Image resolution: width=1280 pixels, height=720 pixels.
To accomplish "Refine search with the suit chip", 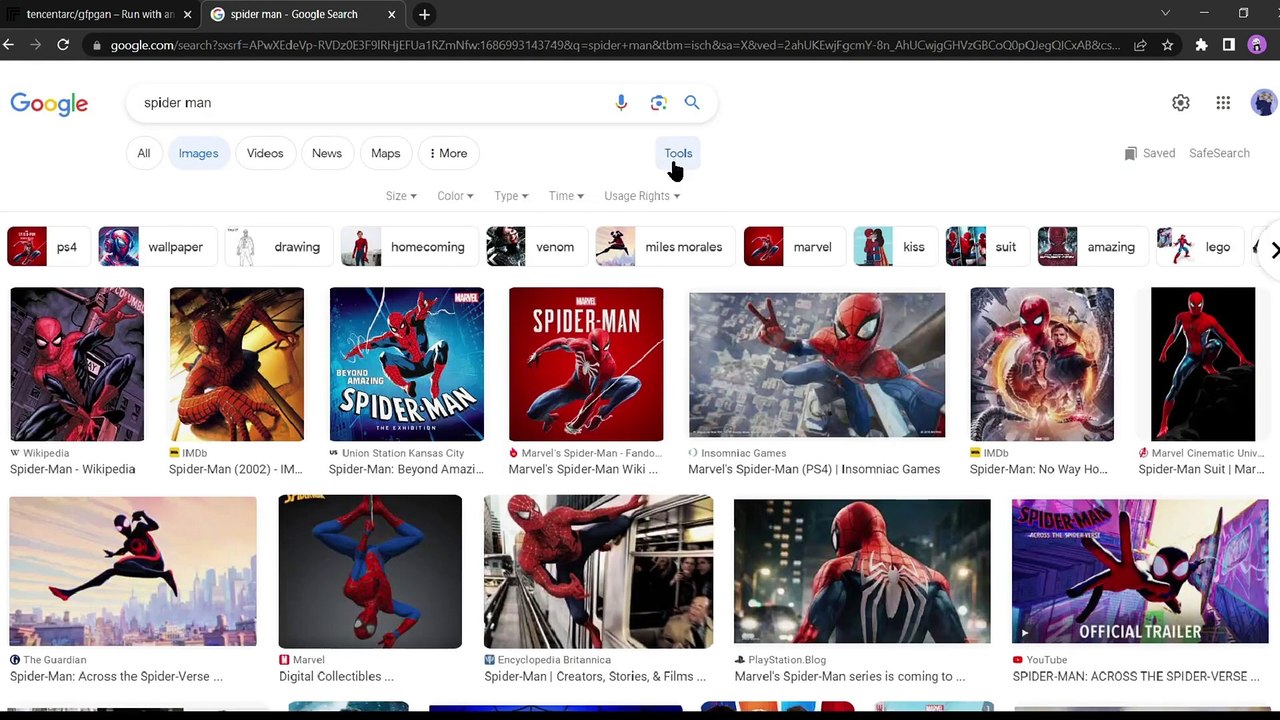I will (986, 247).
